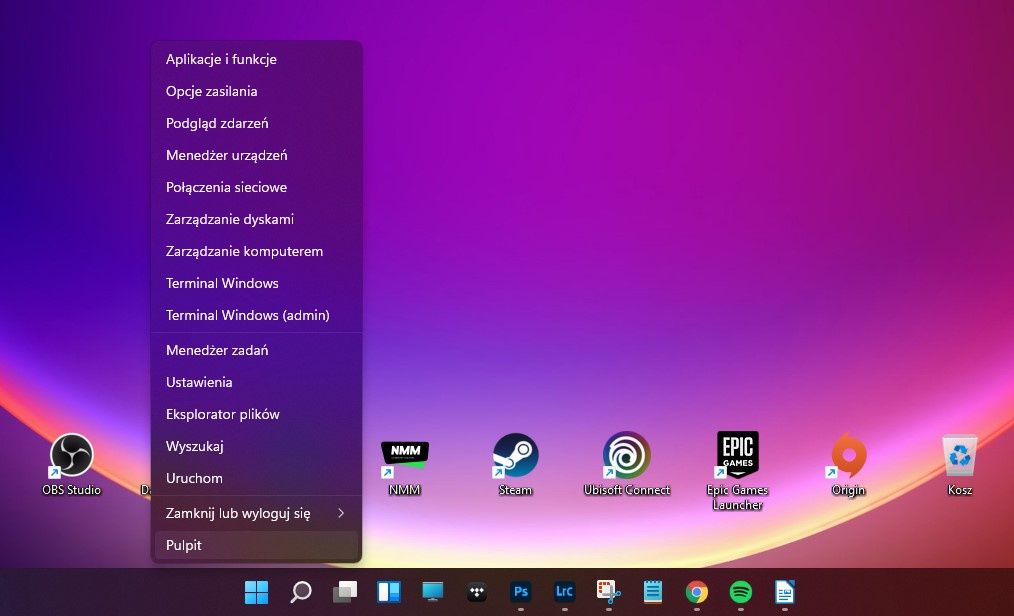Switch to Photoshop on the taskbar
The image size is (1014, 616).
pyautogui.click(x=521, y=591)
